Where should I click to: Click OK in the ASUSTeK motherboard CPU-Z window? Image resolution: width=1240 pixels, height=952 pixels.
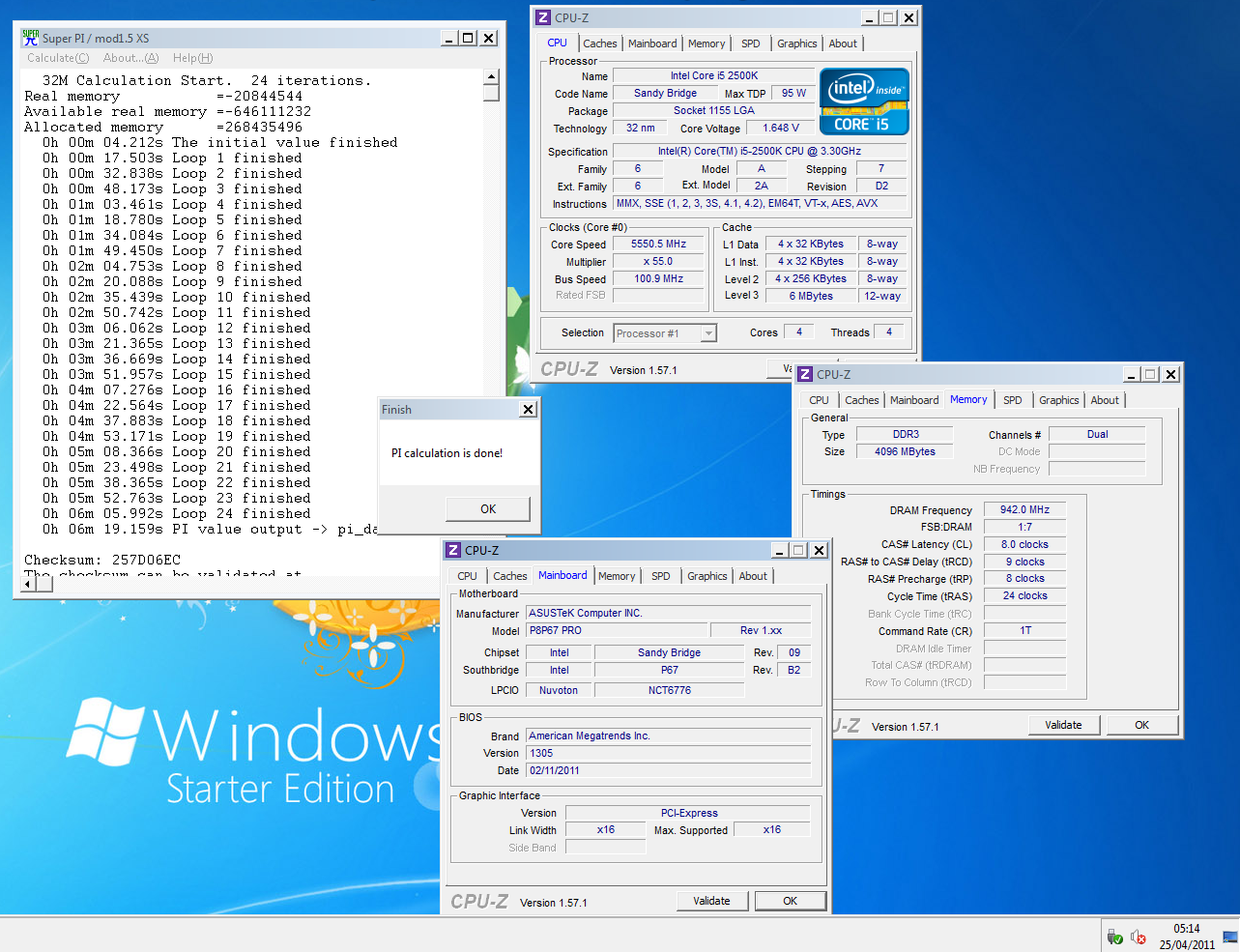791,901
